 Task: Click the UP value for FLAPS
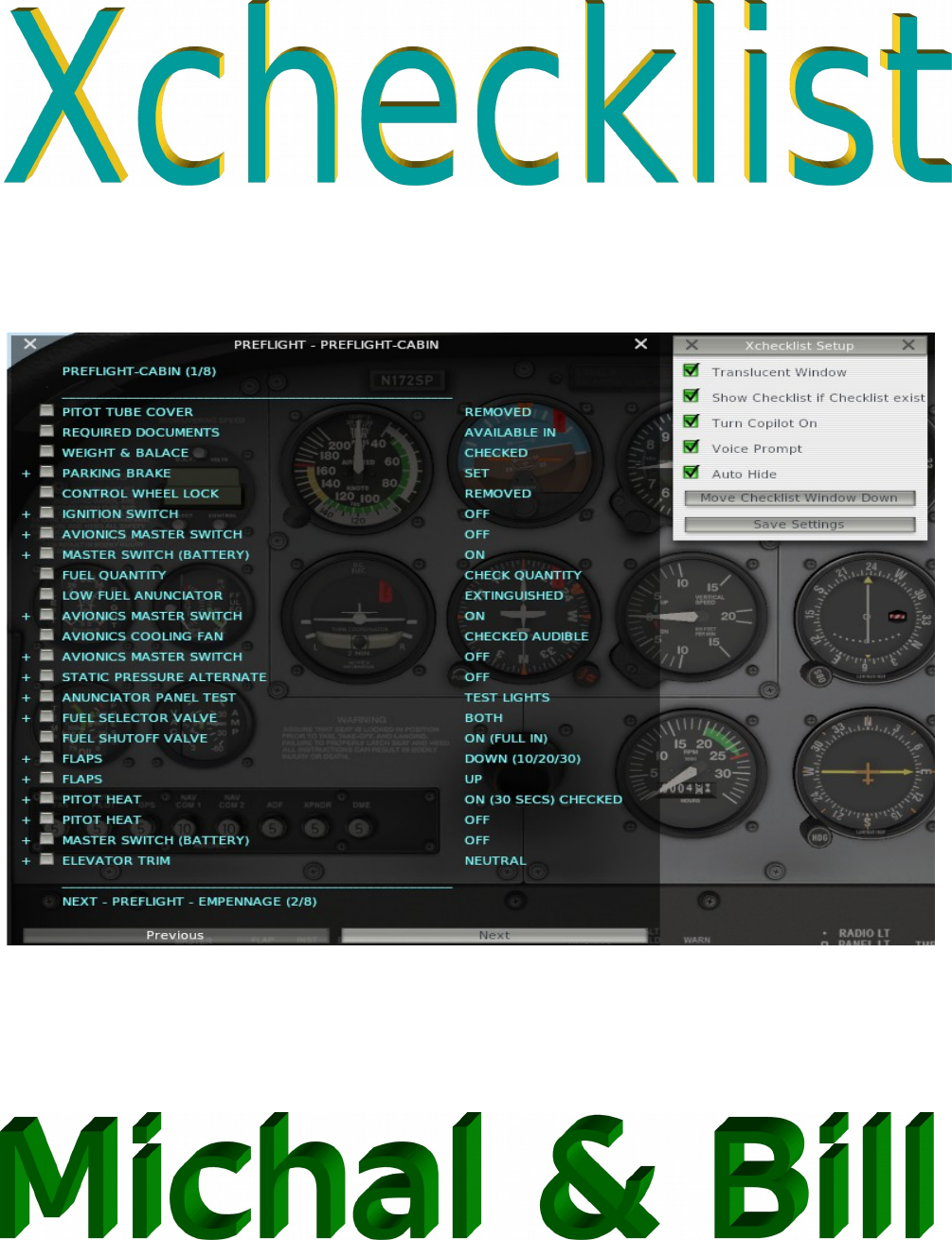click(474, 779)
